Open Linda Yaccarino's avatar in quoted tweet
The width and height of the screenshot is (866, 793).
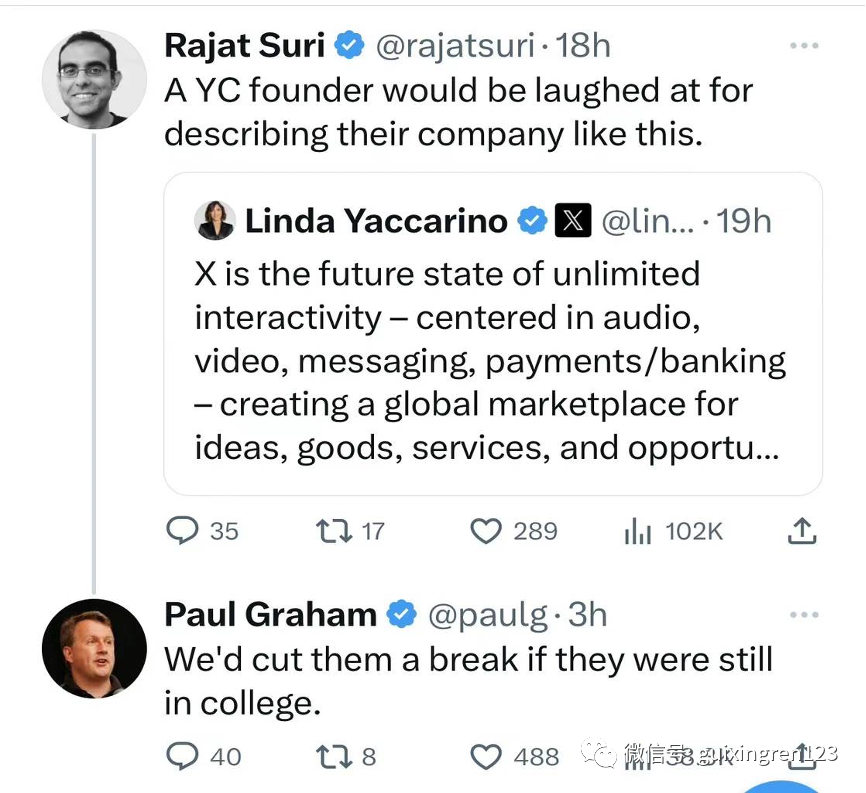tap(216, 221)
